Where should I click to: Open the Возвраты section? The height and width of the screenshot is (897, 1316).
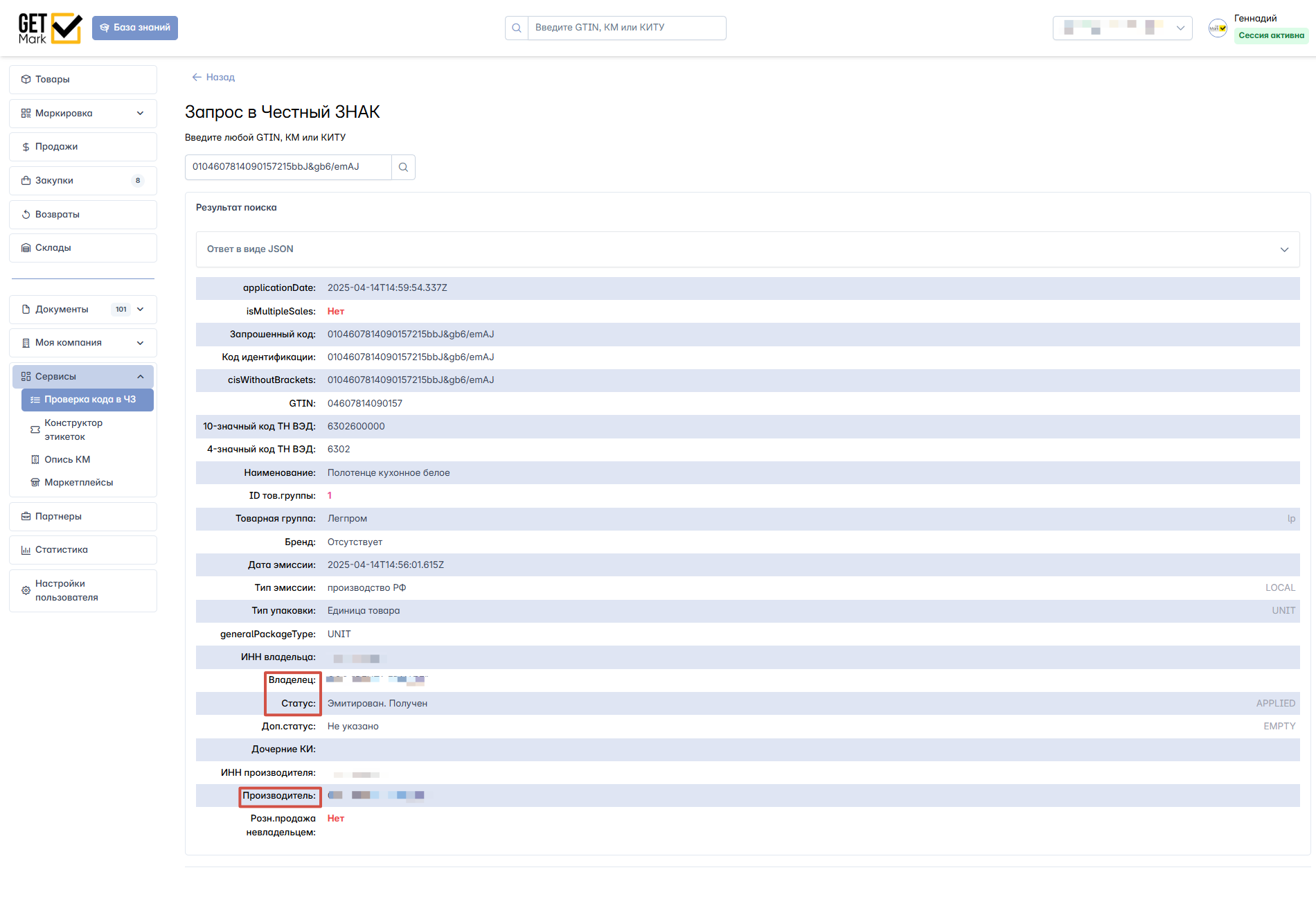[83, 215]
